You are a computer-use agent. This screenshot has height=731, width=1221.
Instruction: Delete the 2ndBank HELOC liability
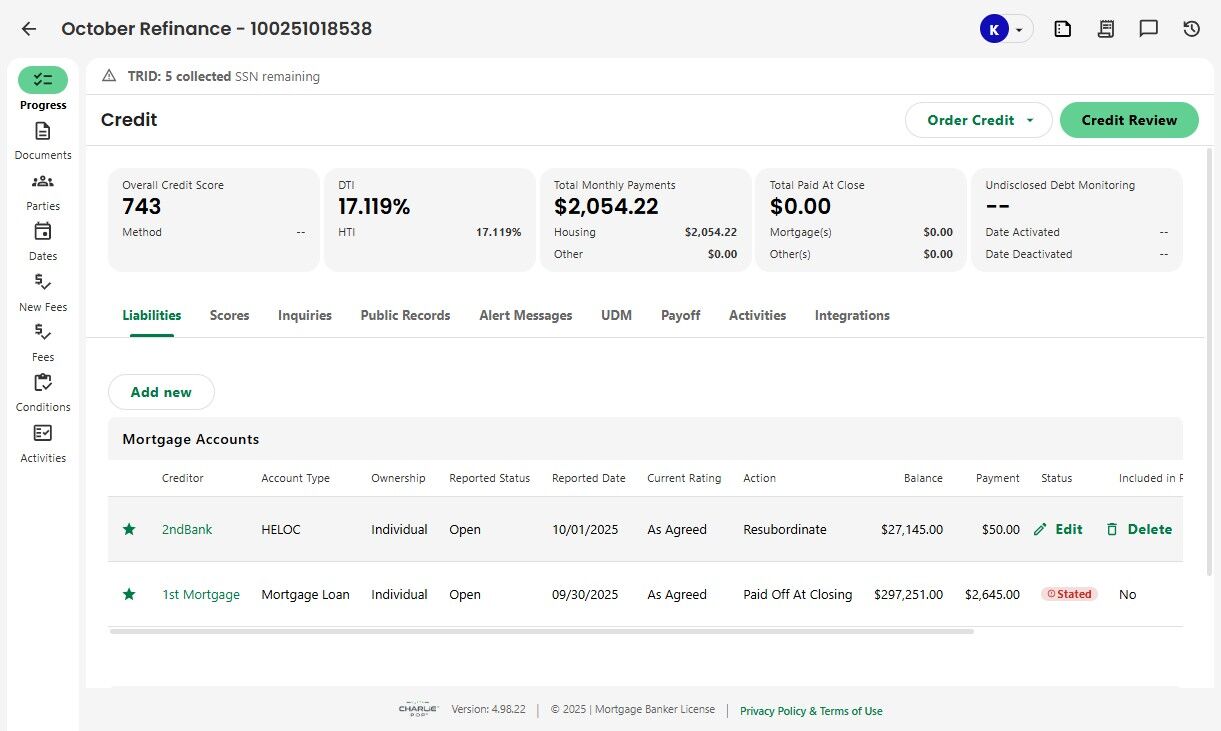click(1139, 529)
